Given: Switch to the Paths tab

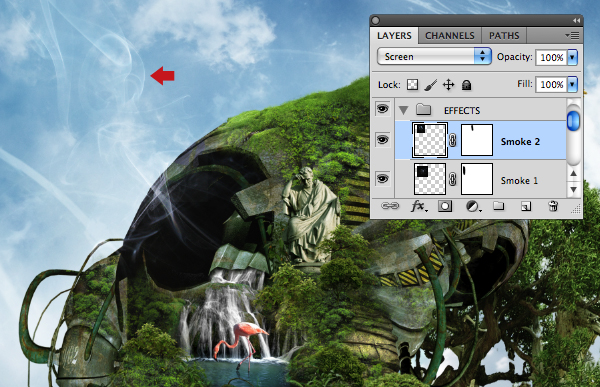Looking at the screenshot, I should pyautogui.click(x=504, y=36).
